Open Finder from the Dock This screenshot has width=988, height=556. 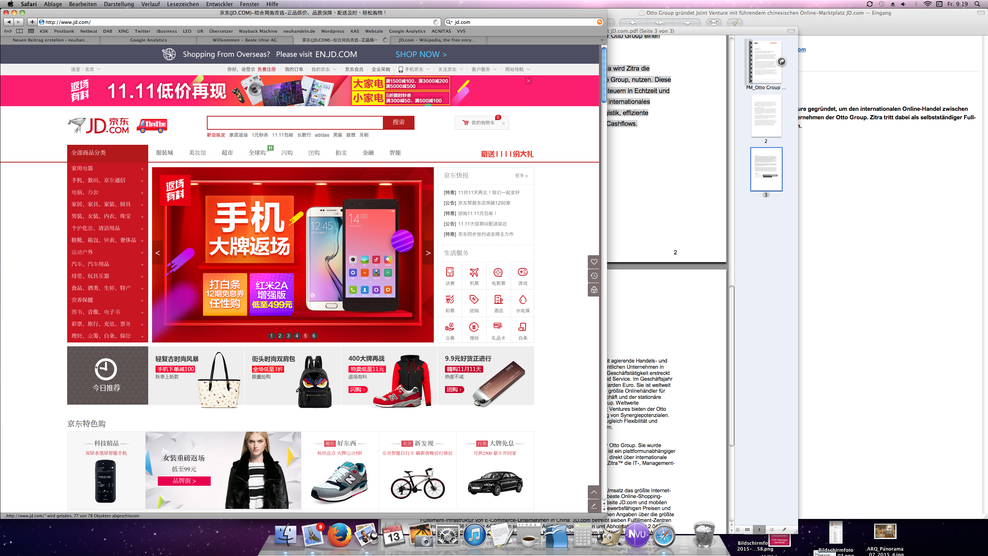pos(285,536)
